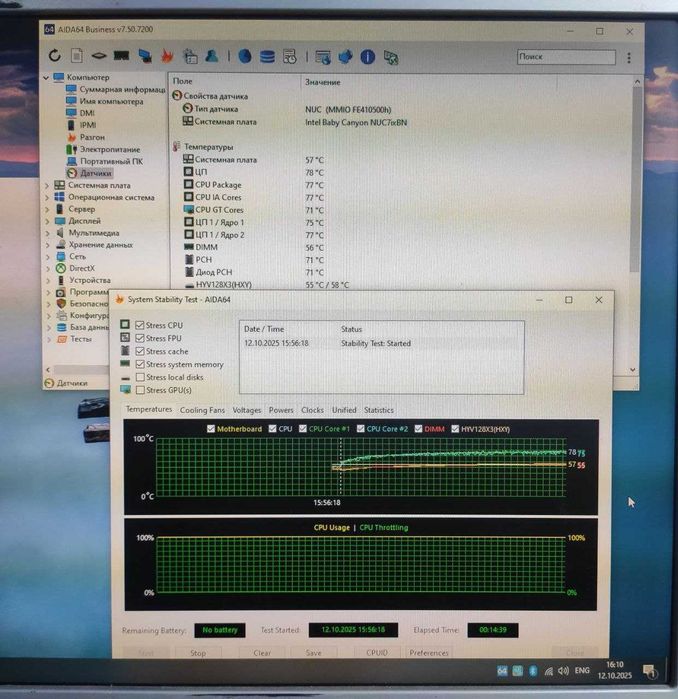Uncheck Stress system memory checkbox
The height and width of the screenshot is (699, 678).
140,364
